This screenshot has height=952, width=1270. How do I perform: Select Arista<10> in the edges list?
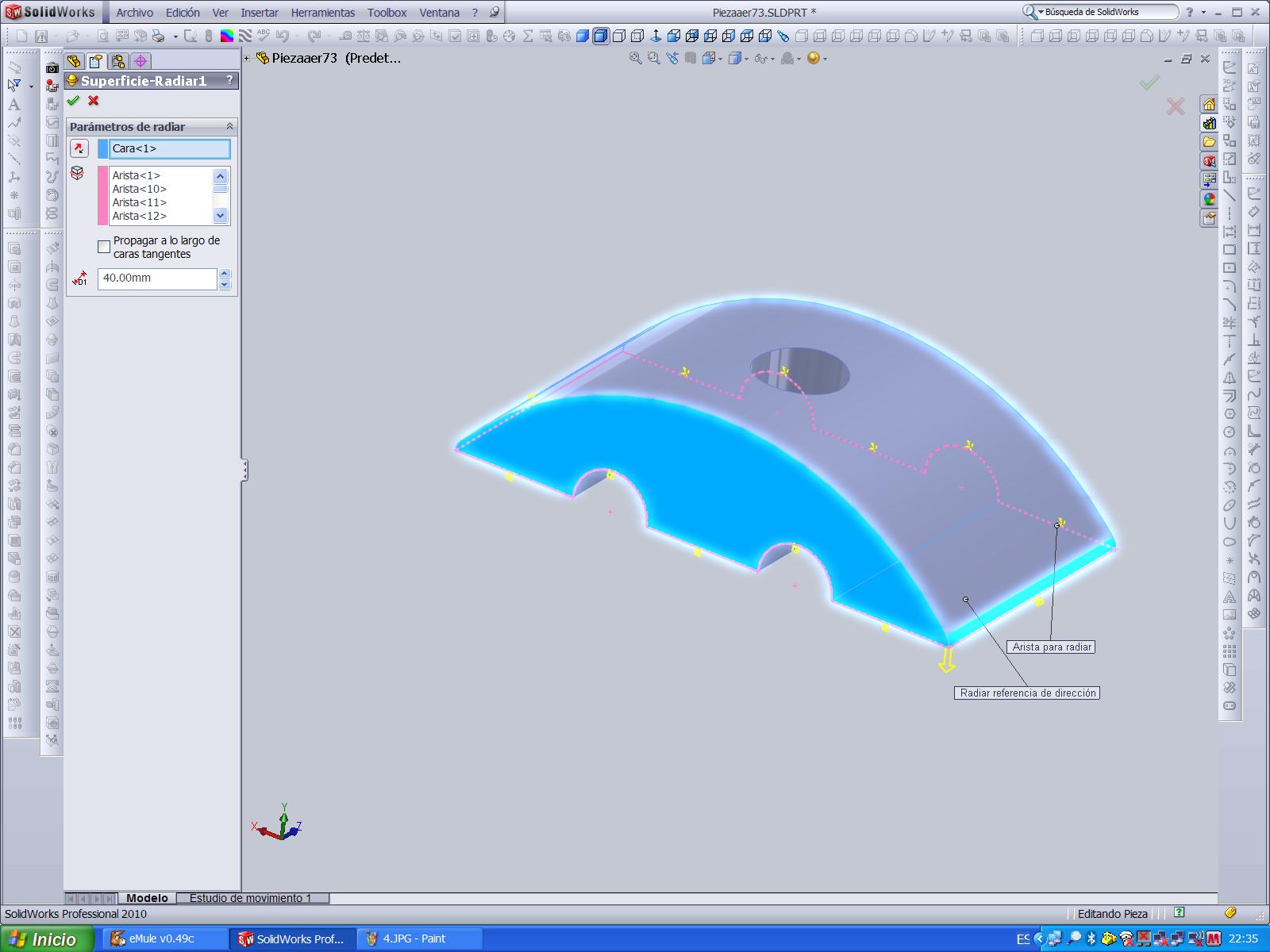point(140,189)
